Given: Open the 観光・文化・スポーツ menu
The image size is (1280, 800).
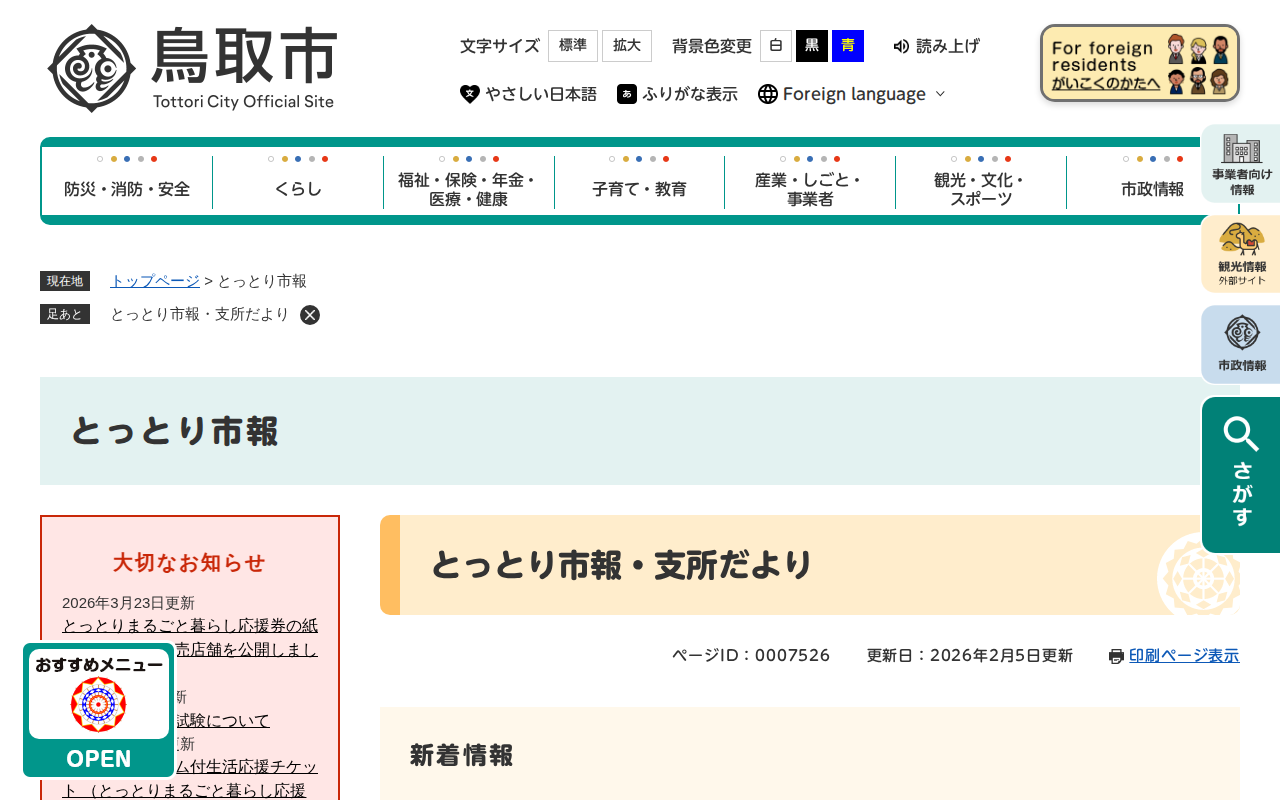Looking at the screenshot, I should tap(981, 182).
